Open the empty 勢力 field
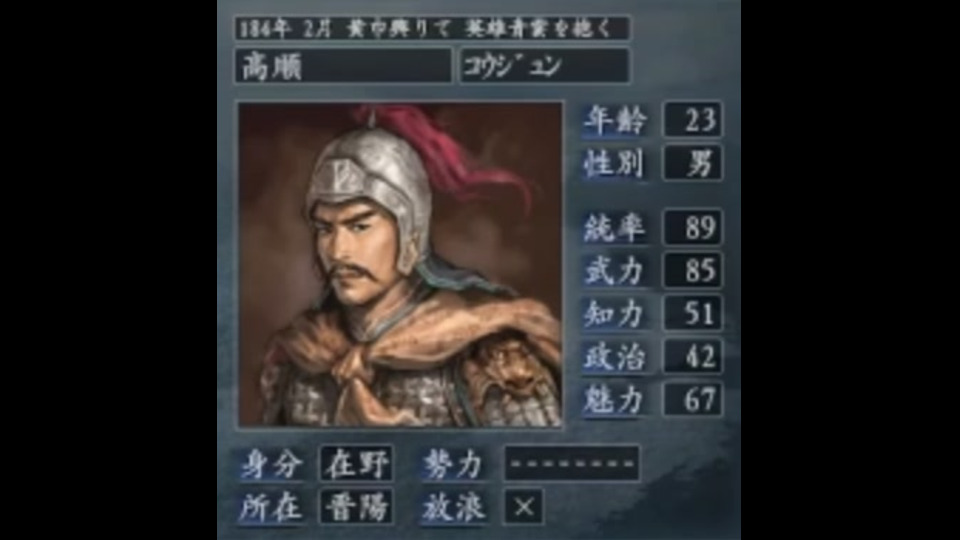 572,463
